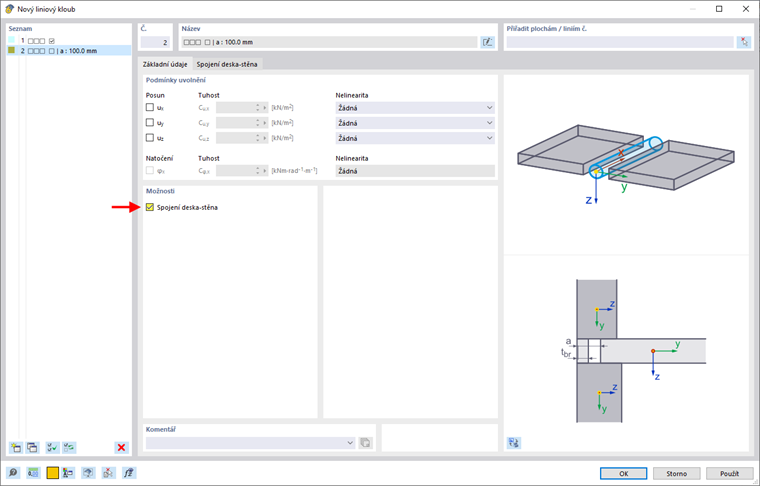Screen dimensions: 760x486
Task: Switch to Základní údaje tab
Action: 165,64
